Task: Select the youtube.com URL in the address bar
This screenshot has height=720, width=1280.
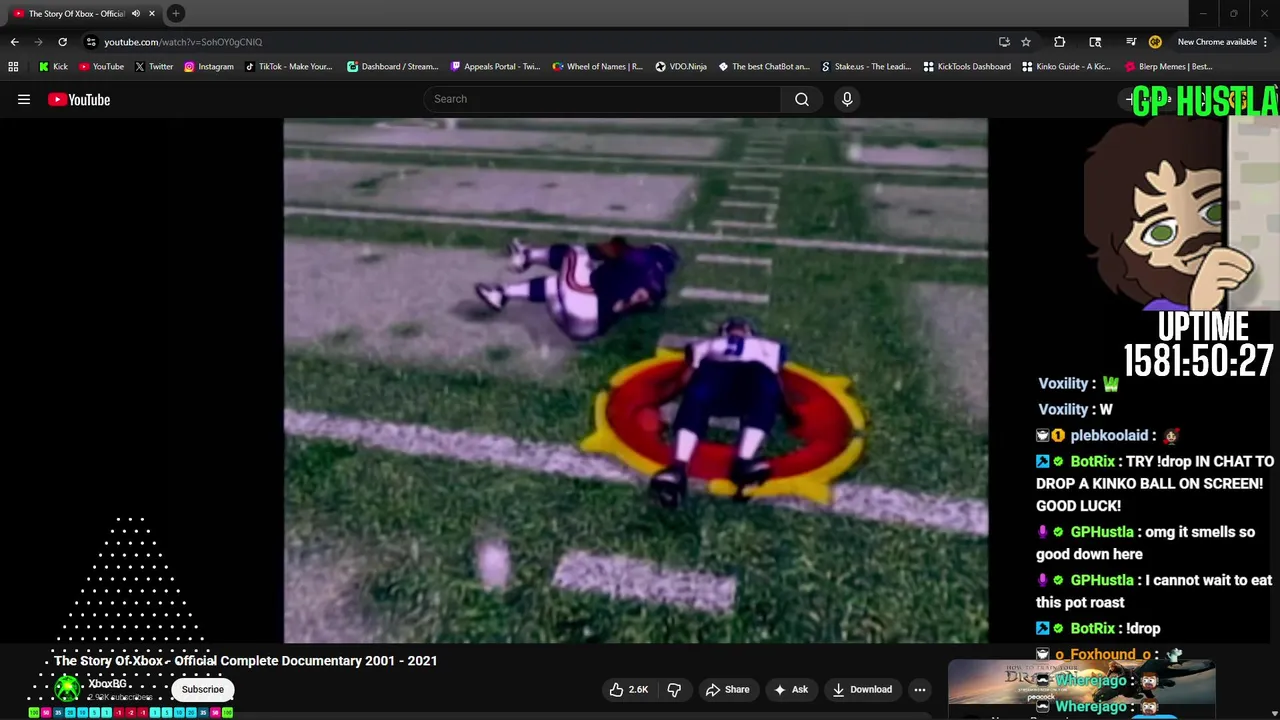Action: tap(183, 42)
